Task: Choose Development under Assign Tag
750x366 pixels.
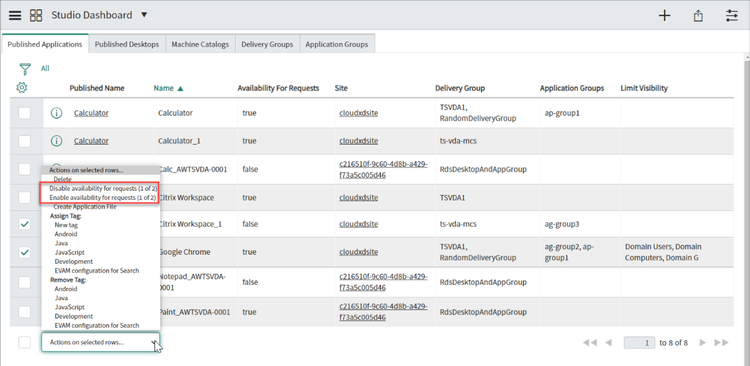Action: tap(74, 262)
